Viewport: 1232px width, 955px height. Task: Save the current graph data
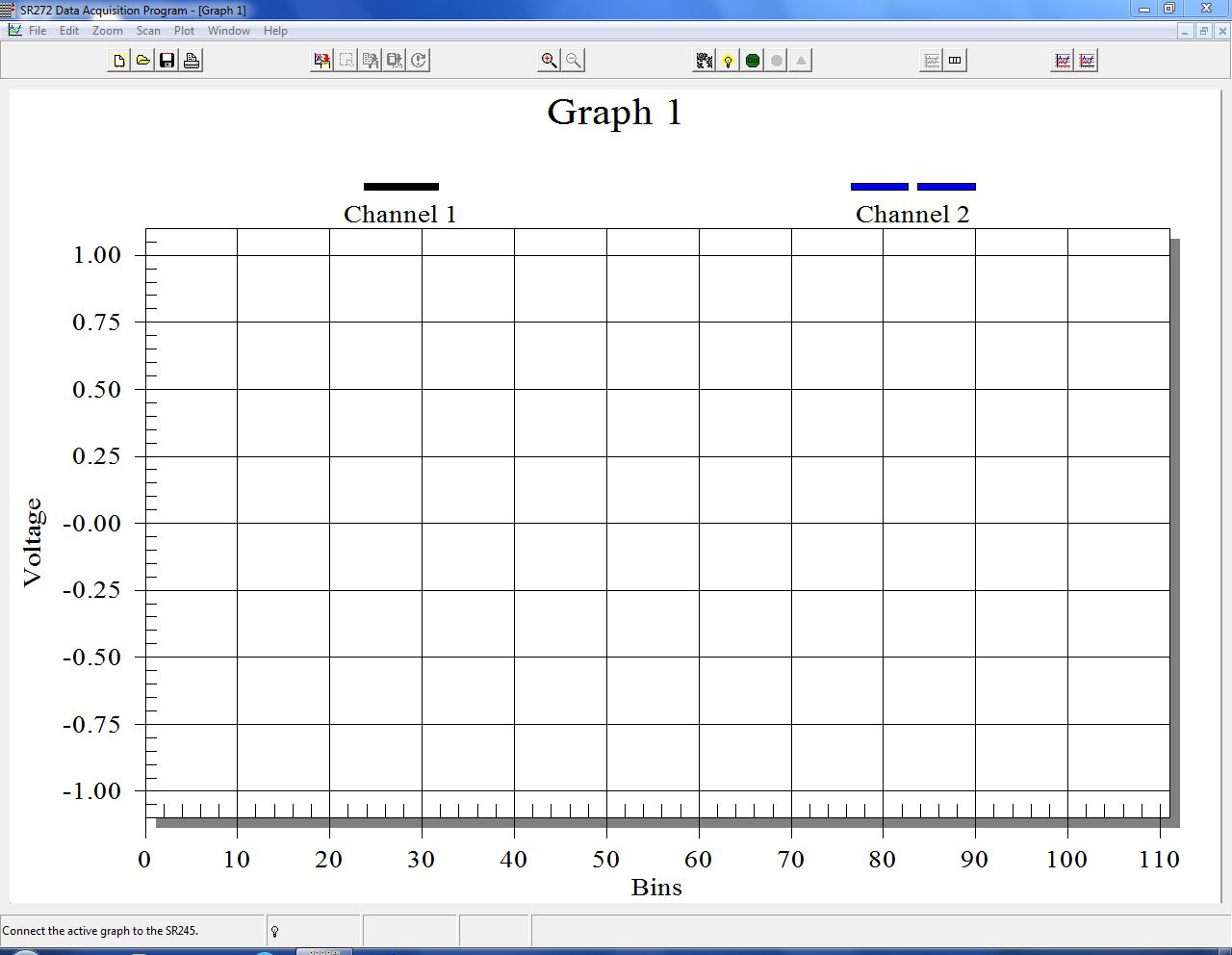(x=166, y=60)
